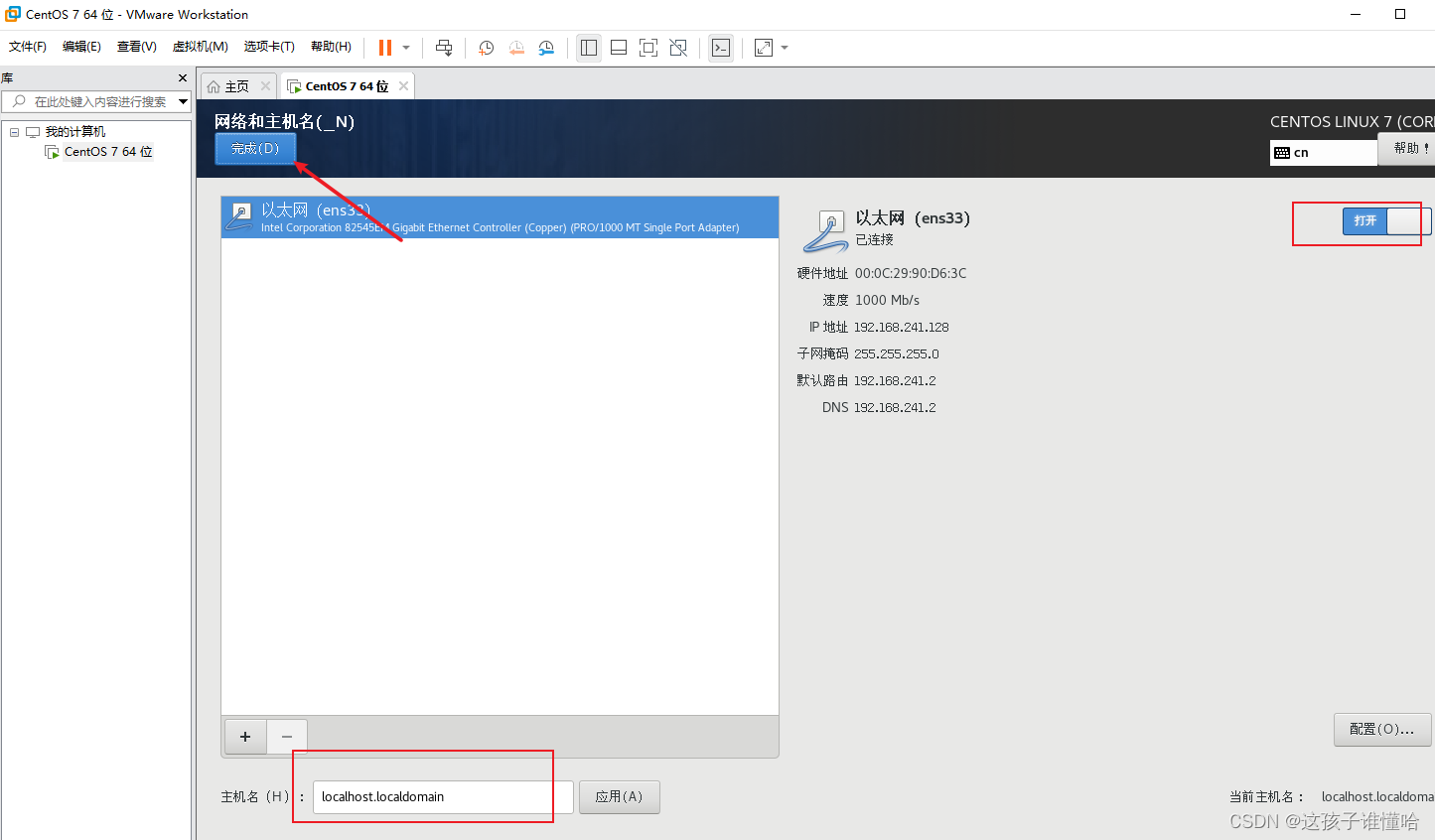Add a network device with plus button
1435x840 pixels.
[245, 737]
